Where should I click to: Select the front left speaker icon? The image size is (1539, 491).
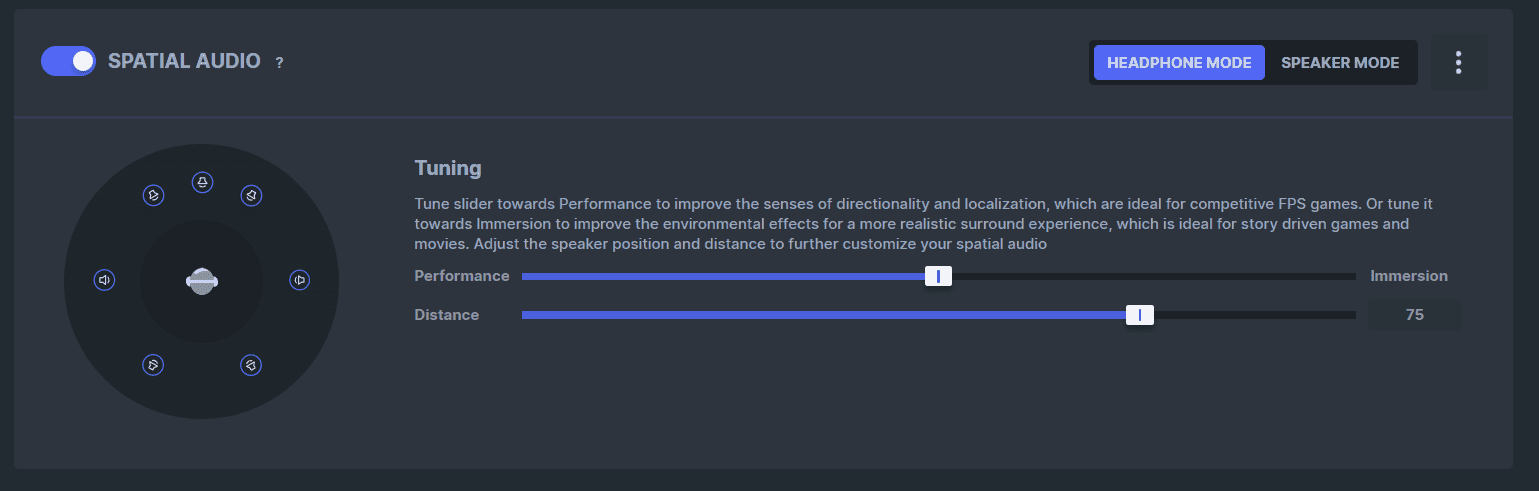[x=153, y=195]
